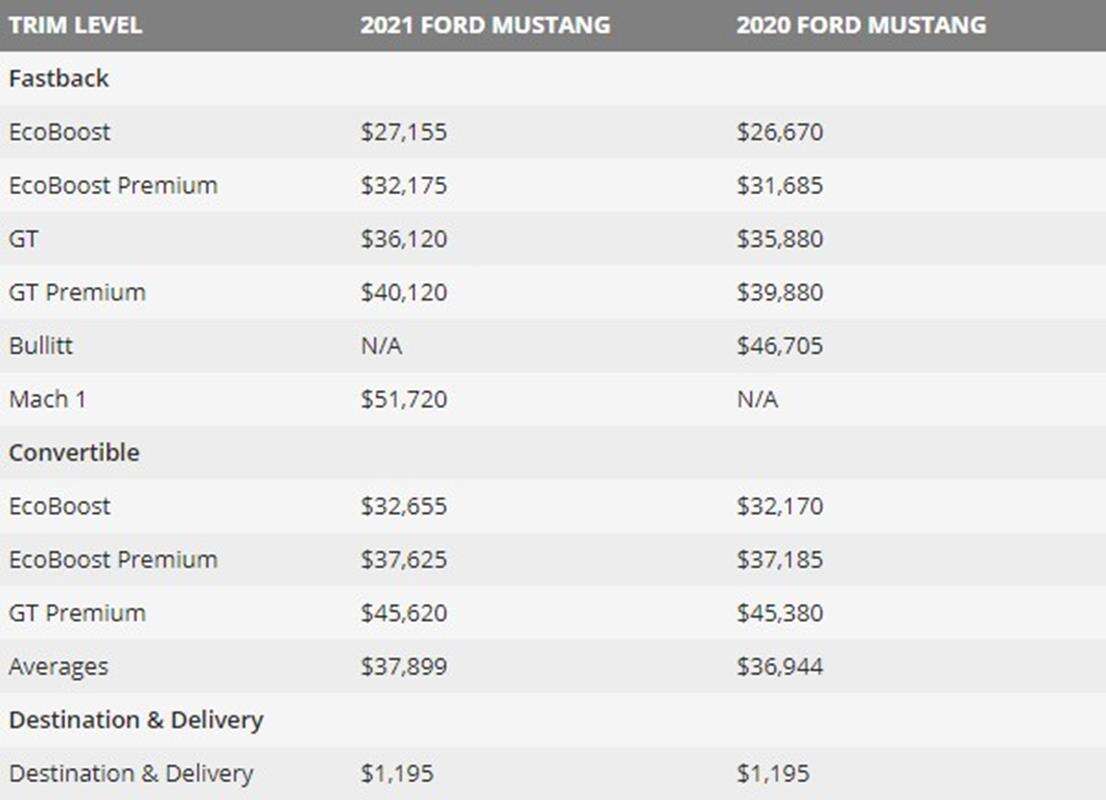This screenshot has width=1106, height=800.
Task: Click the 2020 FORD MUSTANG column header
Action: point(861,25)
